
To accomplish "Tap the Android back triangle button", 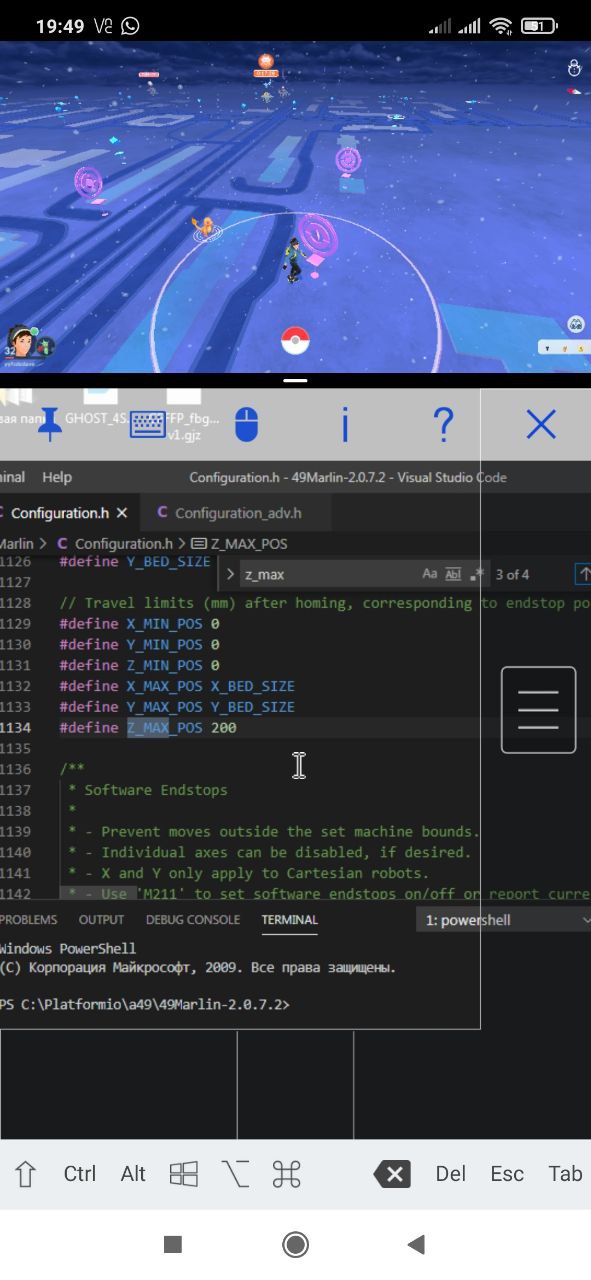I will tap(417, 1244).
